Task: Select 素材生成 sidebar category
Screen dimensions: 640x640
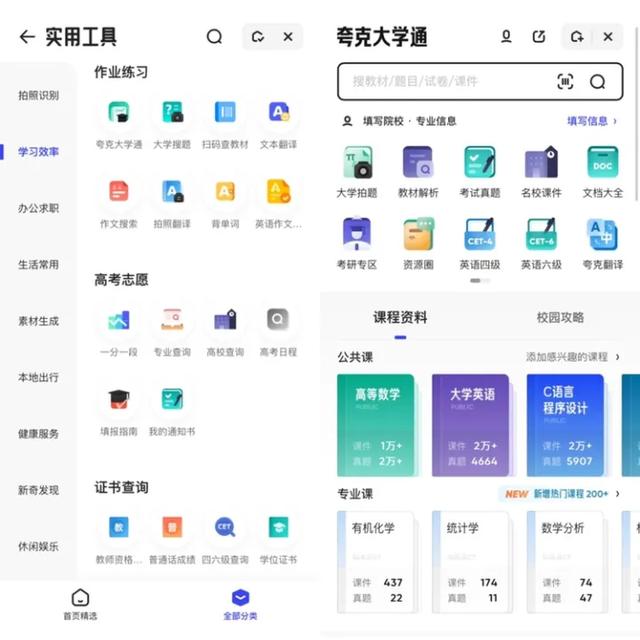Action: coord(38,321)
